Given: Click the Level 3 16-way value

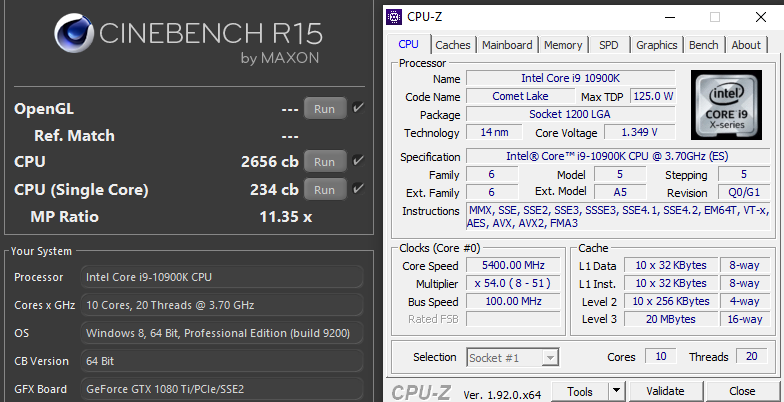Looking at the screenshot, I should click(x=744, y=319).
